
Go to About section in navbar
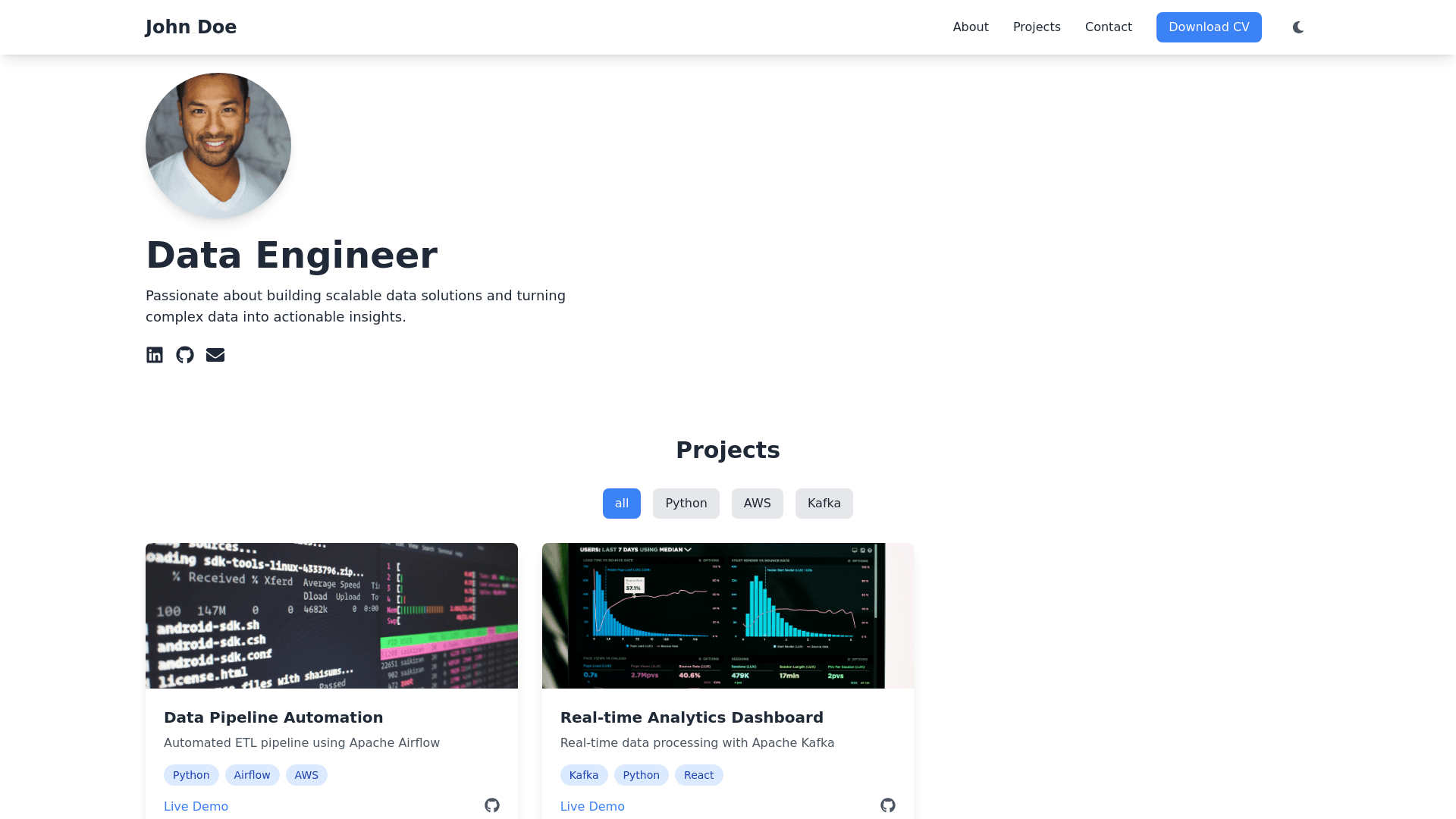coord(971,27)
